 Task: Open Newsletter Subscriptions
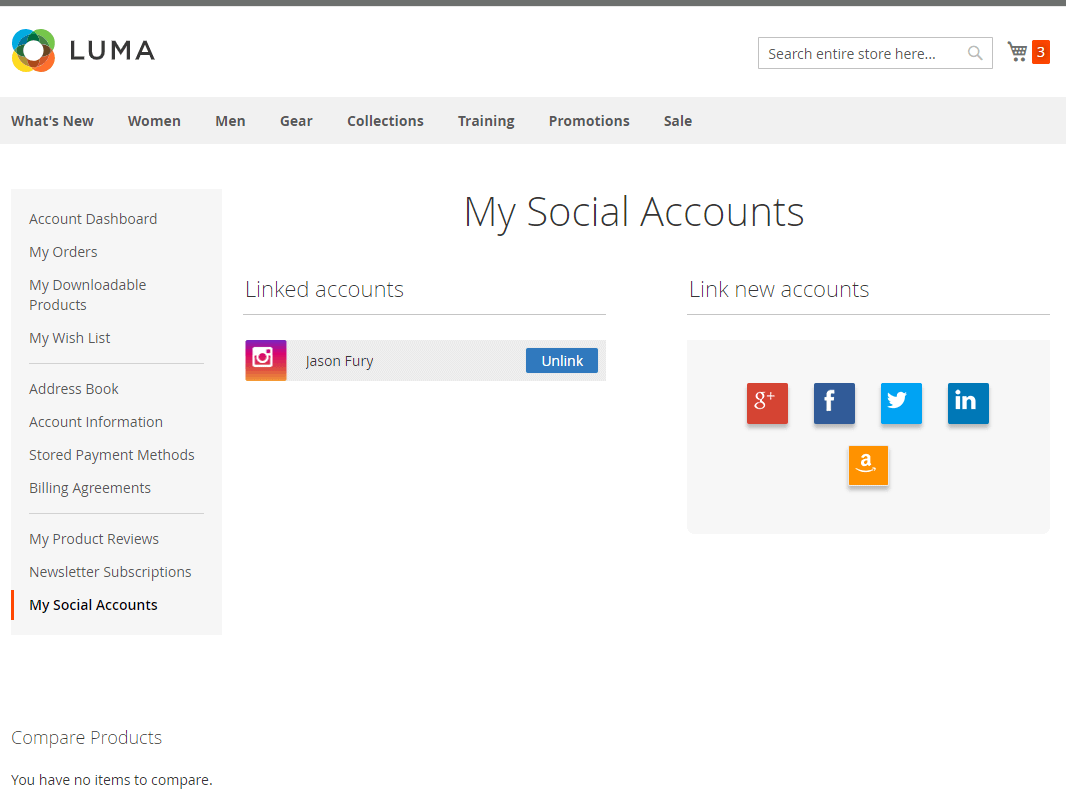110,573
